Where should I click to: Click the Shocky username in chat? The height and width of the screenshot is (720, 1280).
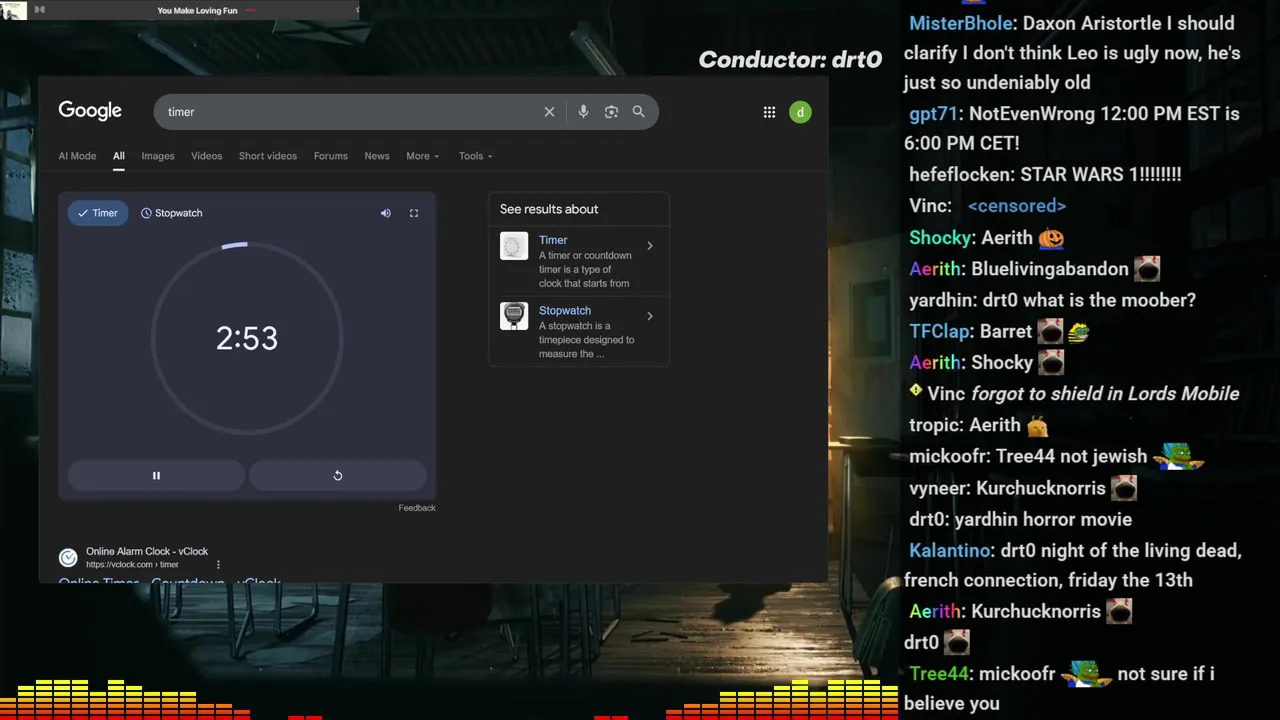point(940,238)
